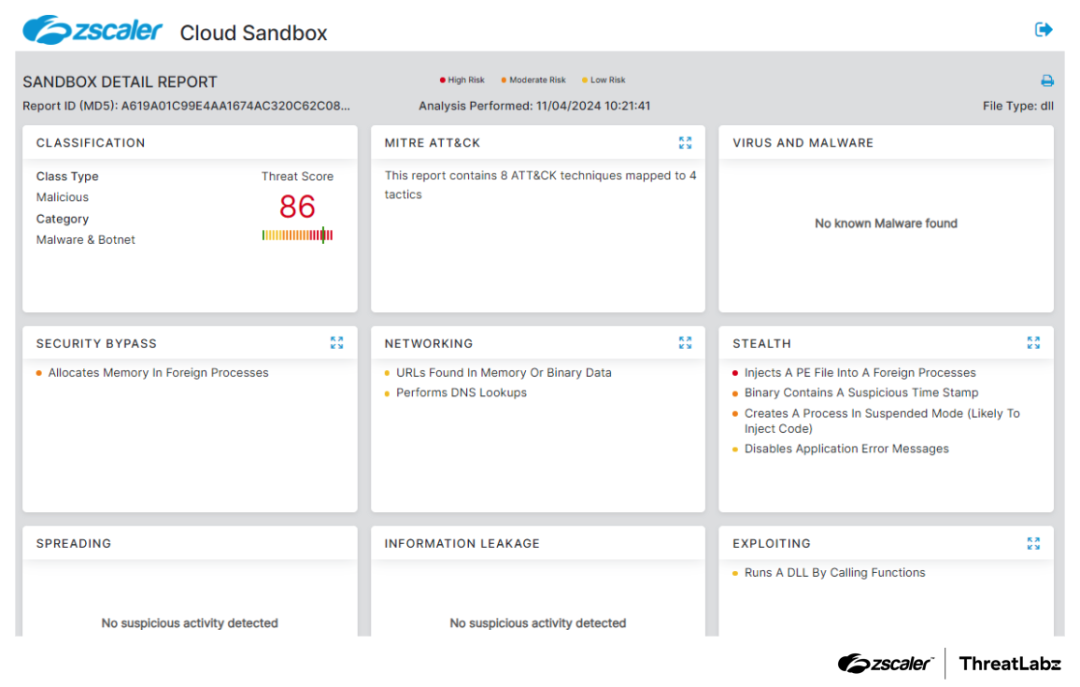Click the Report ID MD5 hash text
The width and height of the screenshot is (1080, 687).
236,106
